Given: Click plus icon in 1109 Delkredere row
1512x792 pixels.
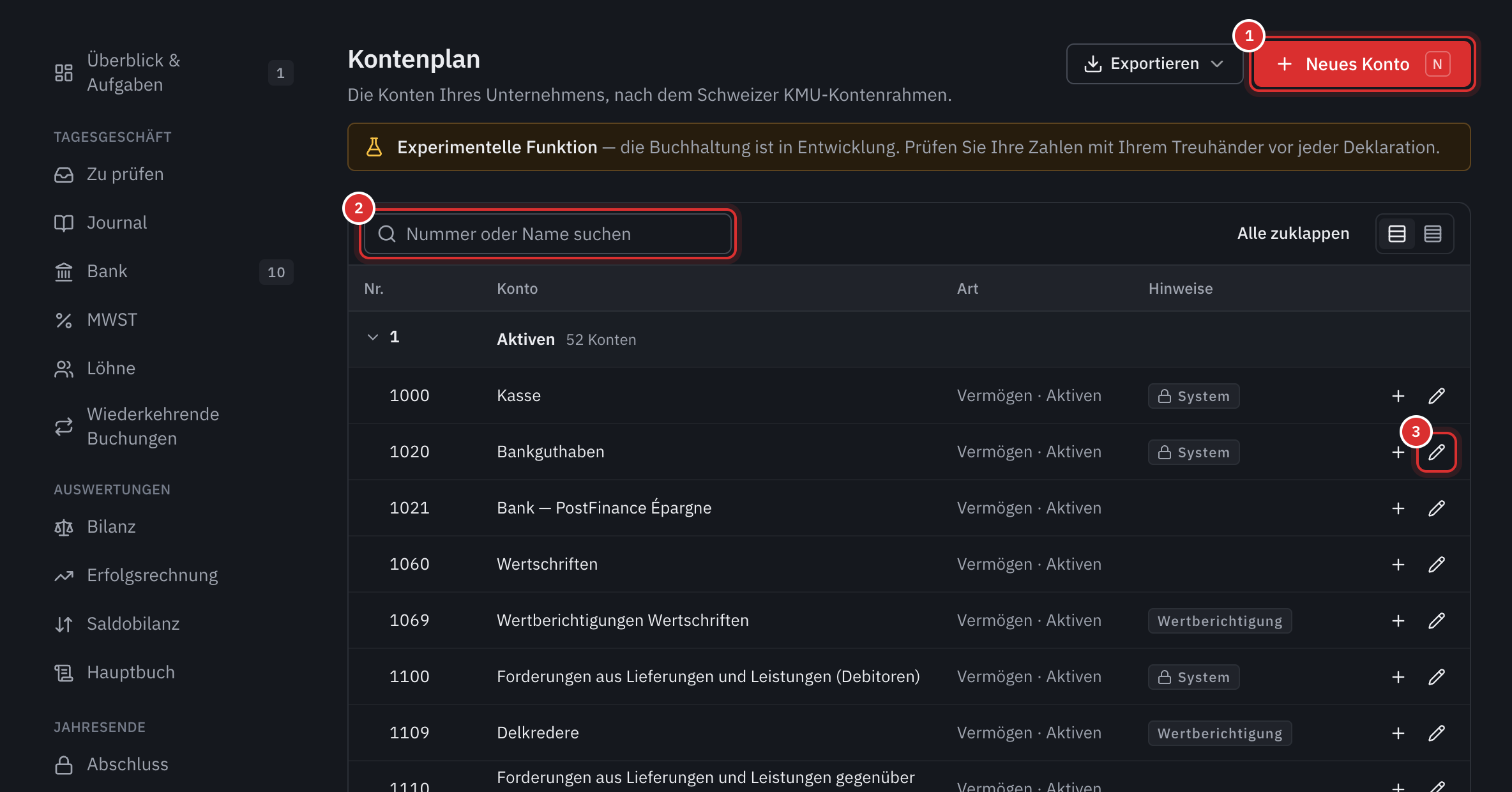Looking at the screenshot, I should tap(1398, 733).
